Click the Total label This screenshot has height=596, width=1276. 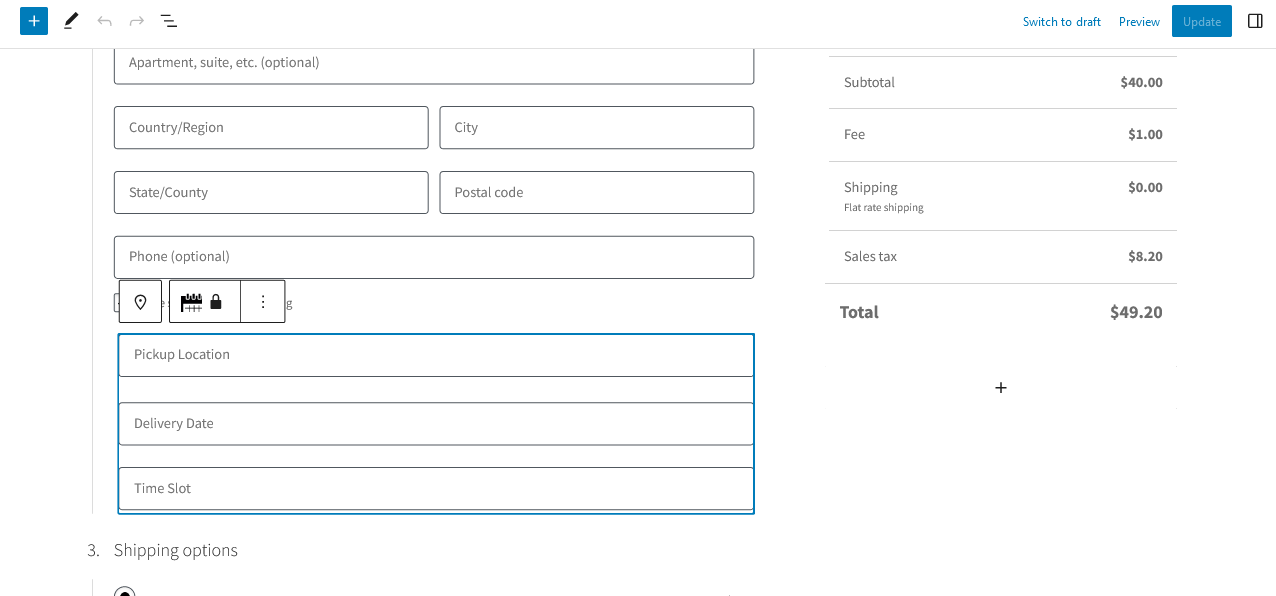point(859,312)
